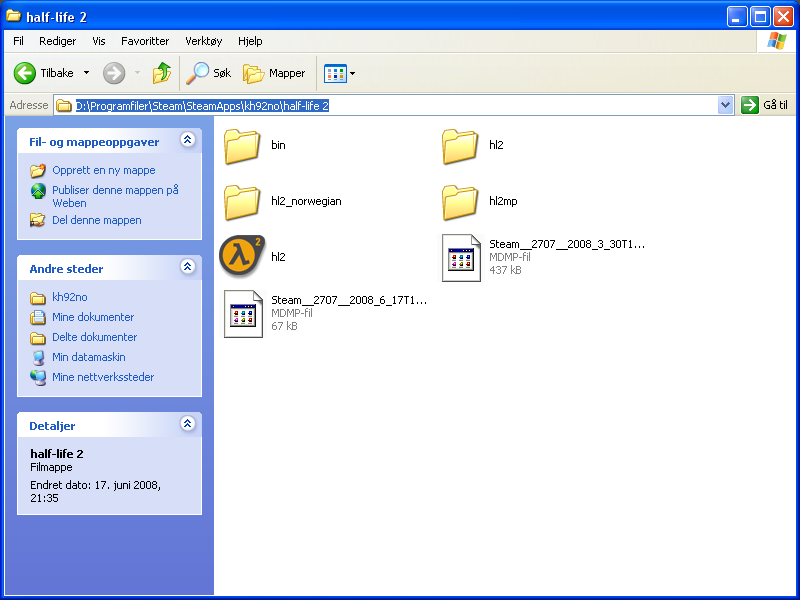The height and width of the screenshot is (600, 800).
Task: Open the hl2 Half-Life 2 application icon
Action: 242,256
